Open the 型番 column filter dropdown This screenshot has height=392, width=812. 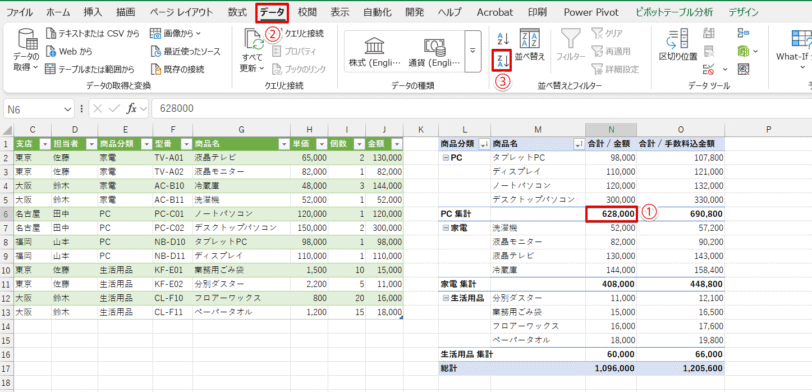(x=186, y=144)
